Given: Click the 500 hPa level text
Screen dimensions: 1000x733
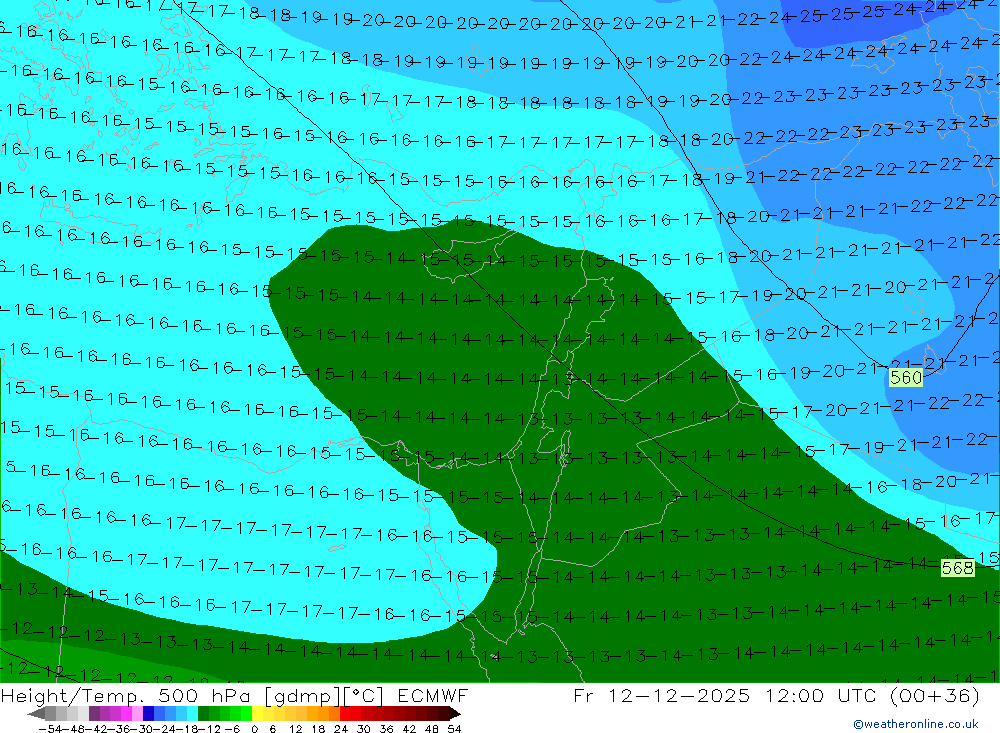Looking at the screenshot, I should 205,695.
